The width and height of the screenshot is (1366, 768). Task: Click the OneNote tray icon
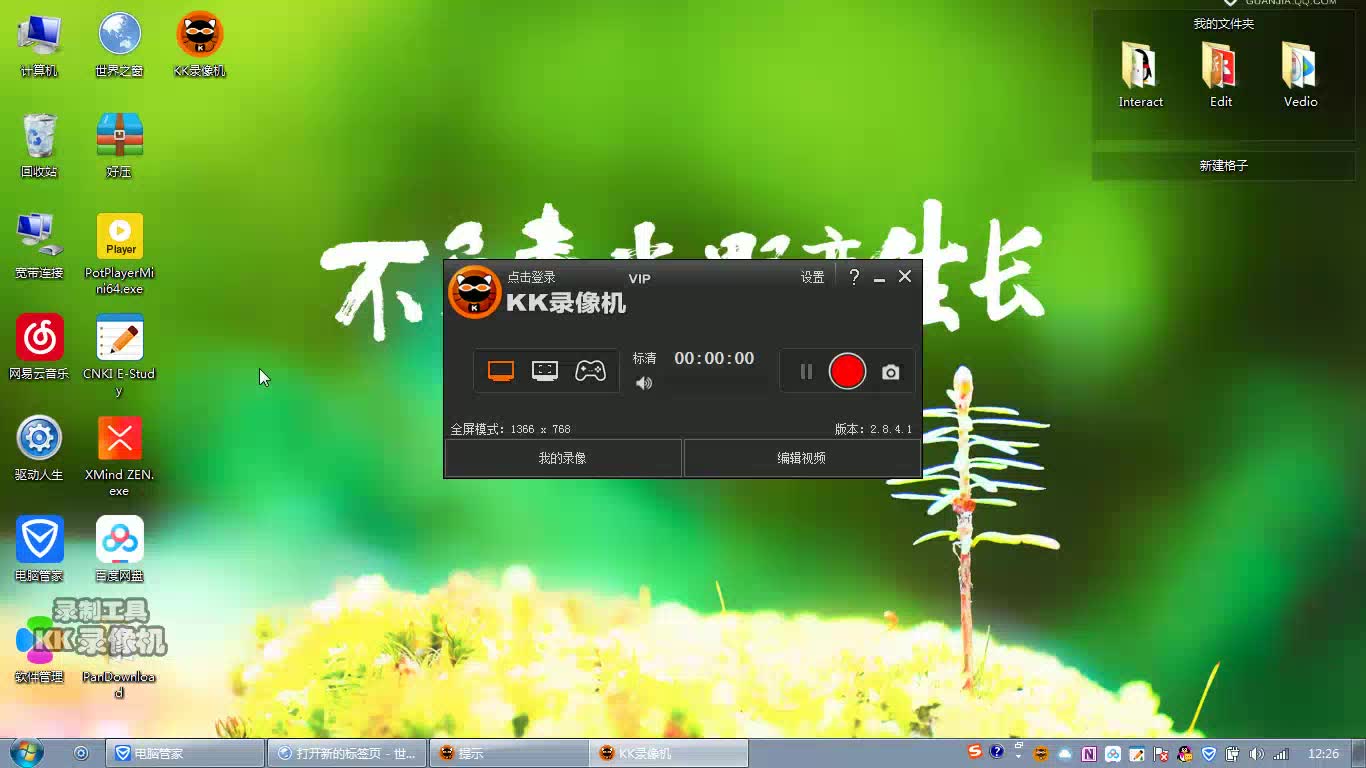coord(1089,754)
